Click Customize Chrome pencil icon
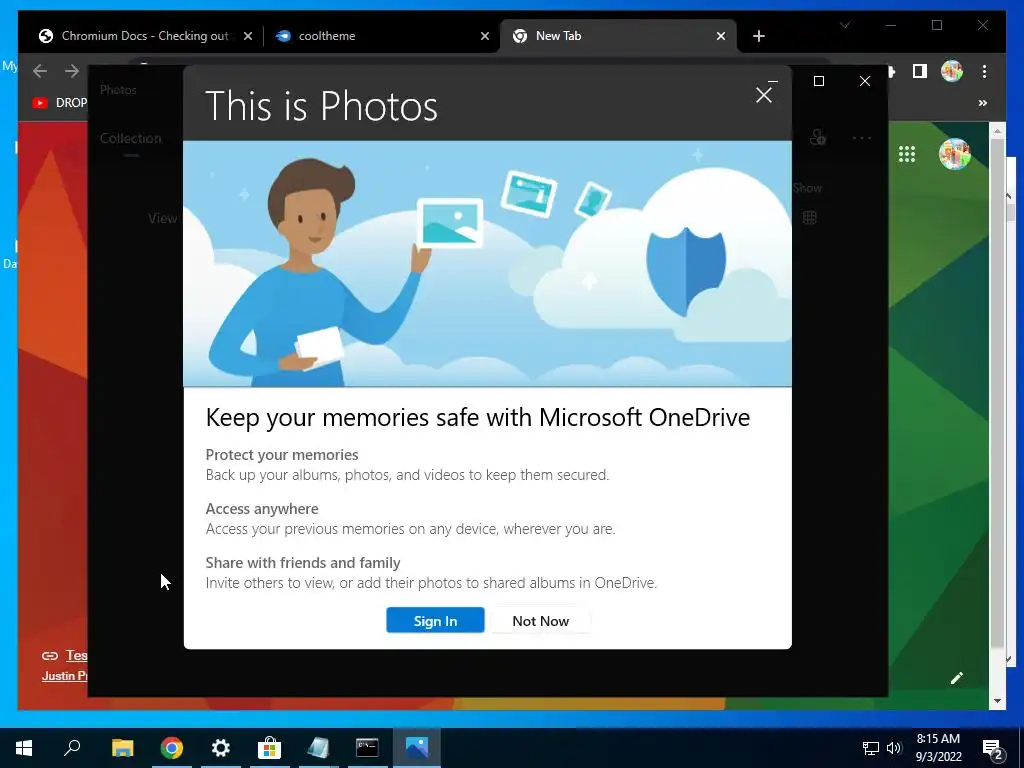The width and height of the screenshot is (1024, 768). coord(957,678)
